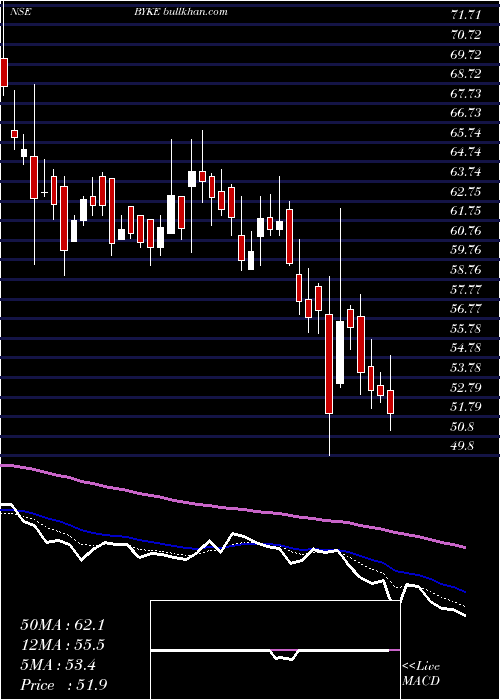
Task: Click the 49.8 price axis label
Action: click(462, 446)
